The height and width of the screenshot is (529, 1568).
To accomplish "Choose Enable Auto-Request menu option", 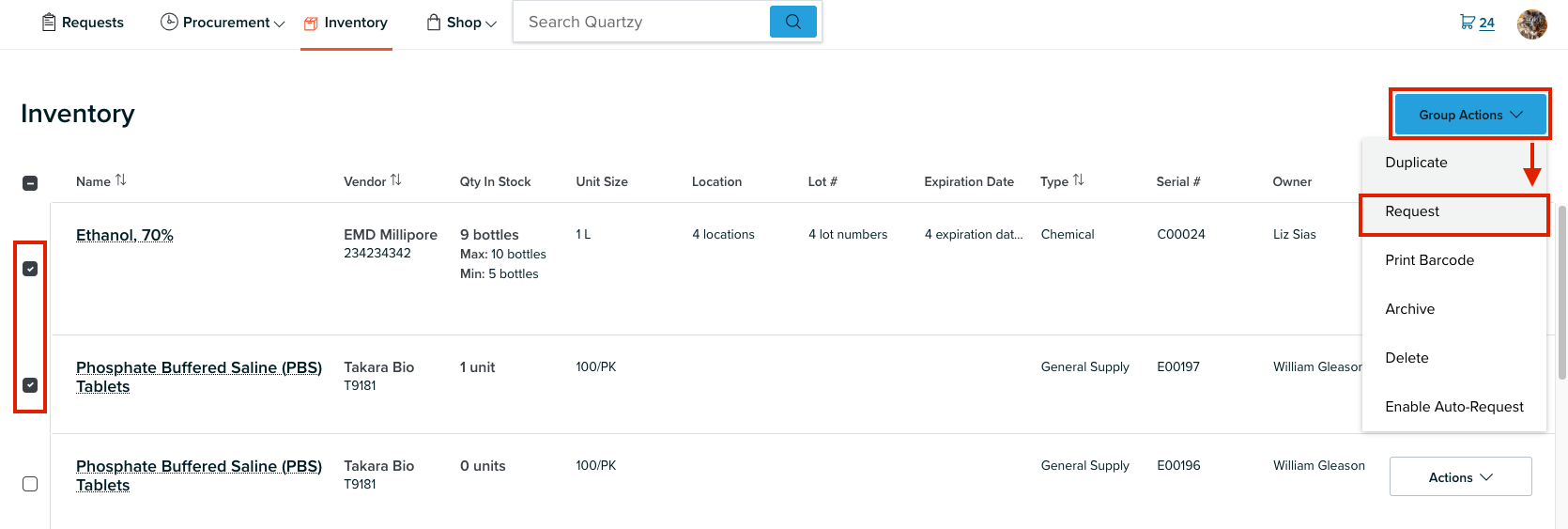I will tap(1453, 407).
